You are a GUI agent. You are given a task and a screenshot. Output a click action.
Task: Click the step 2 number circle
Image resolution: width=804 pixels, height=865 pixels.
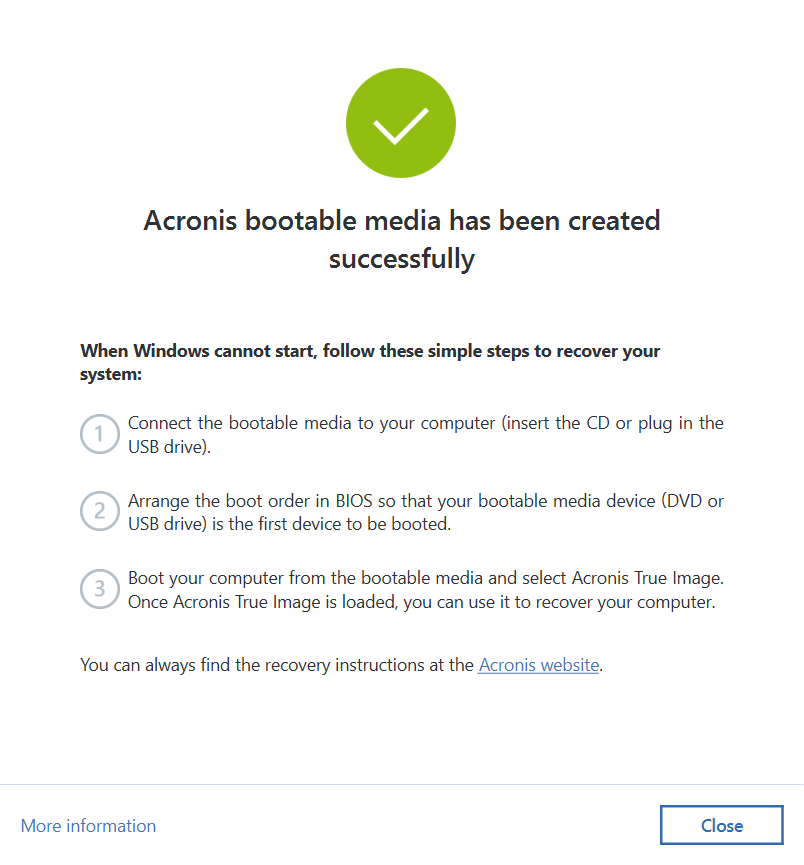[x=99, y=512]
